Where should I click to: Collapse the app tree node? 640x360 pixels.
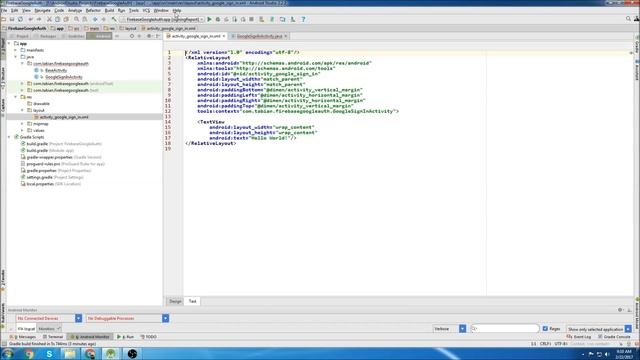[9, 43]
